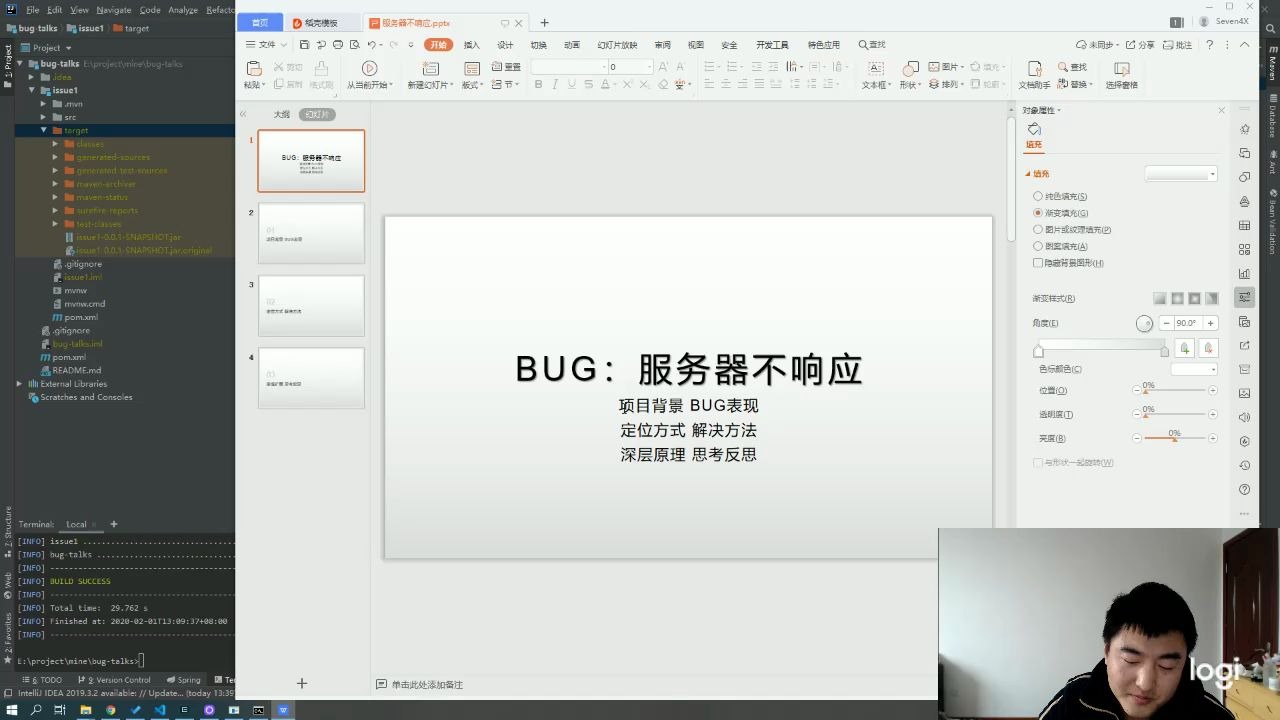1280x720 pixels.
Task: Select picture or texture fill radio option
Action: pyautogui.click(x=1037, y=229)
